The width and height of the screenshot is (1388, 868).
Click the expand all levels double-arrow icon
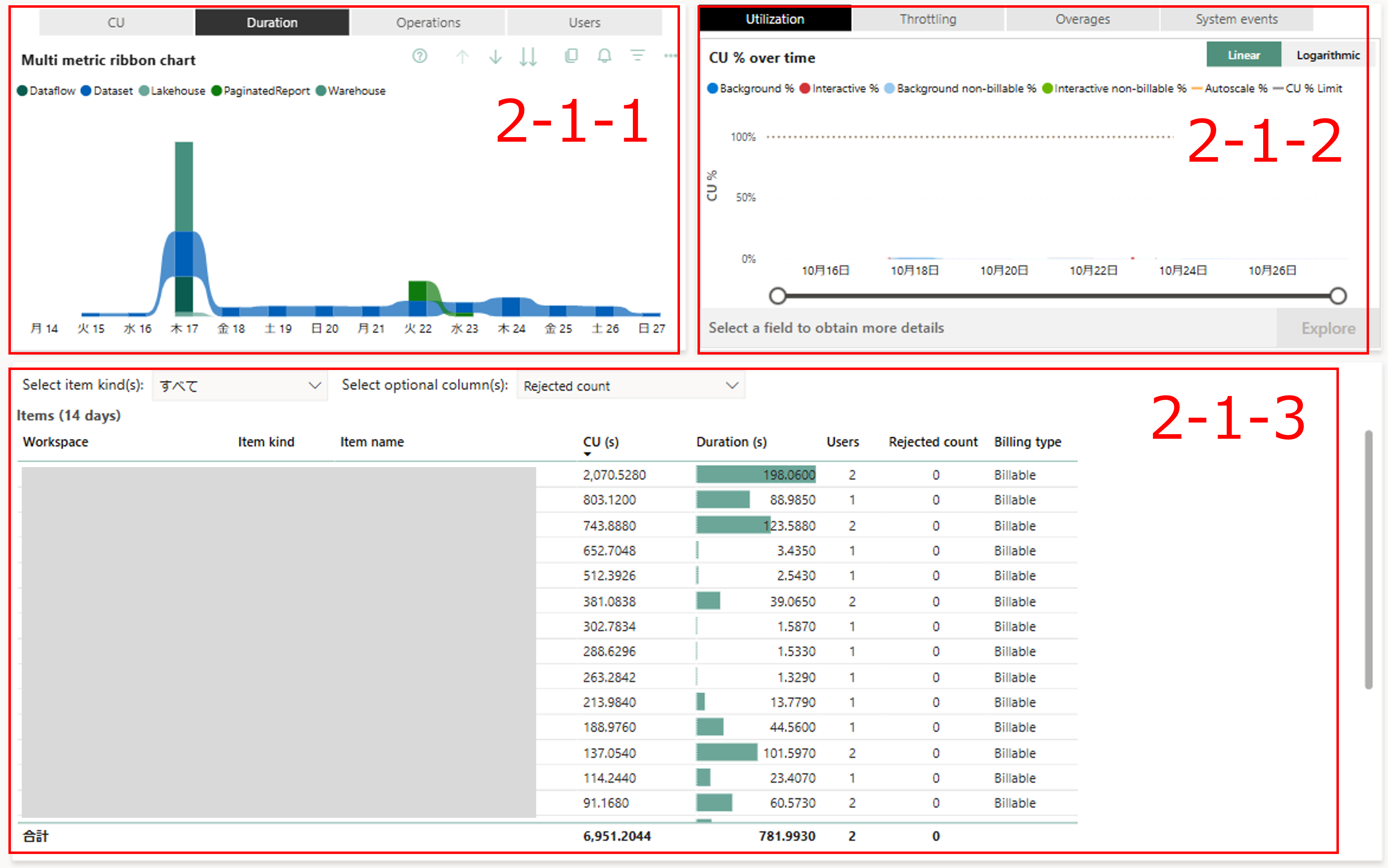point(529,56)
